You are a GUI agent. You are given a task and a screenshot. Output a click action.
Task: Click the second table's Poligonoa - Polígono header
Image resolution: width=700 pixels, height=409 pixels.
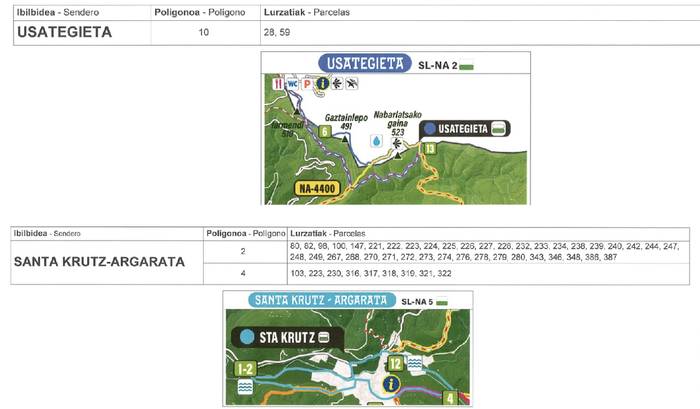point(246,234)
